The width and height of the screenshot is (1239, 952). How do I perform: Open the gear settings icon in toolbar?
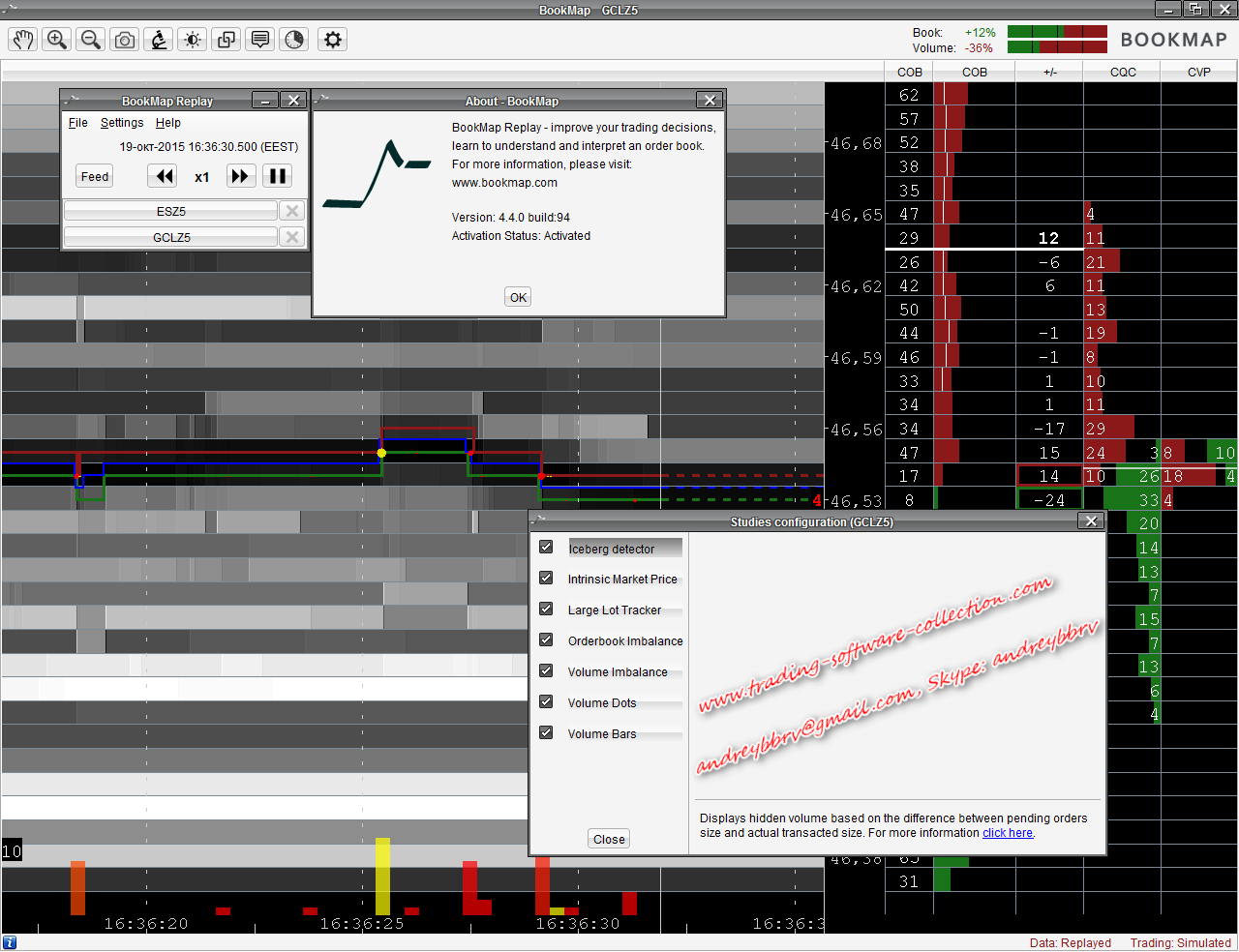point(333,40)
